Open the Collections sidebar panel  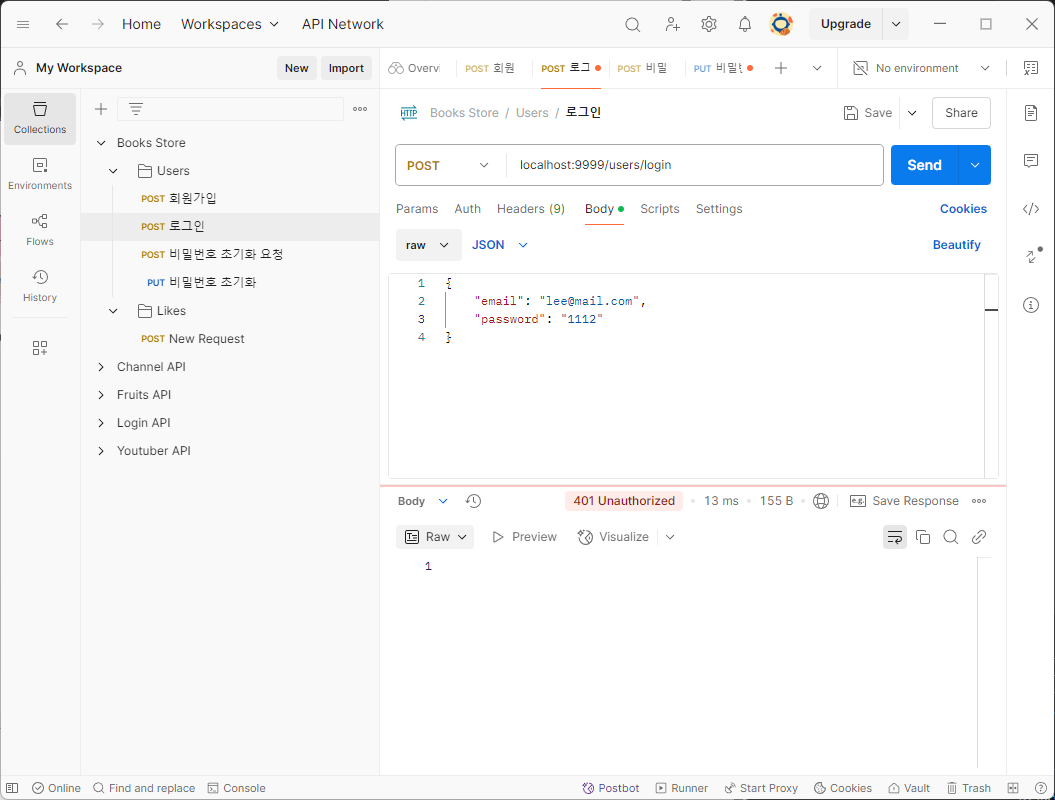[x=40, y=118]
